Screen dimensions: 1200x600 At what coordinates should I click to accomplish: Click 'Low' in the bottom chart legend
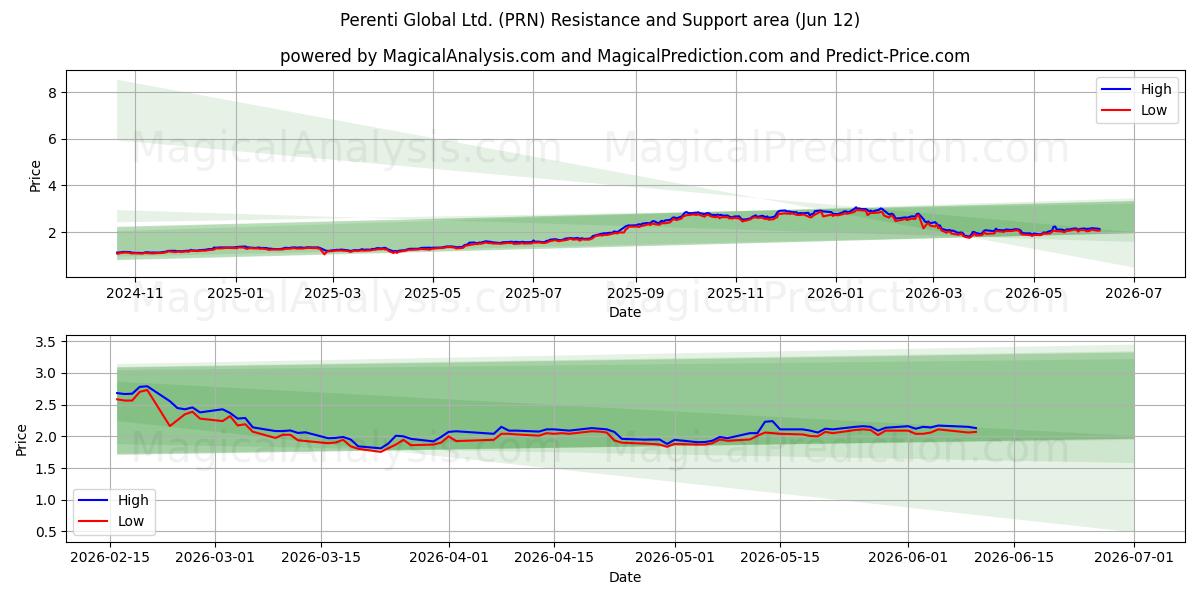[x=131, y=521]
